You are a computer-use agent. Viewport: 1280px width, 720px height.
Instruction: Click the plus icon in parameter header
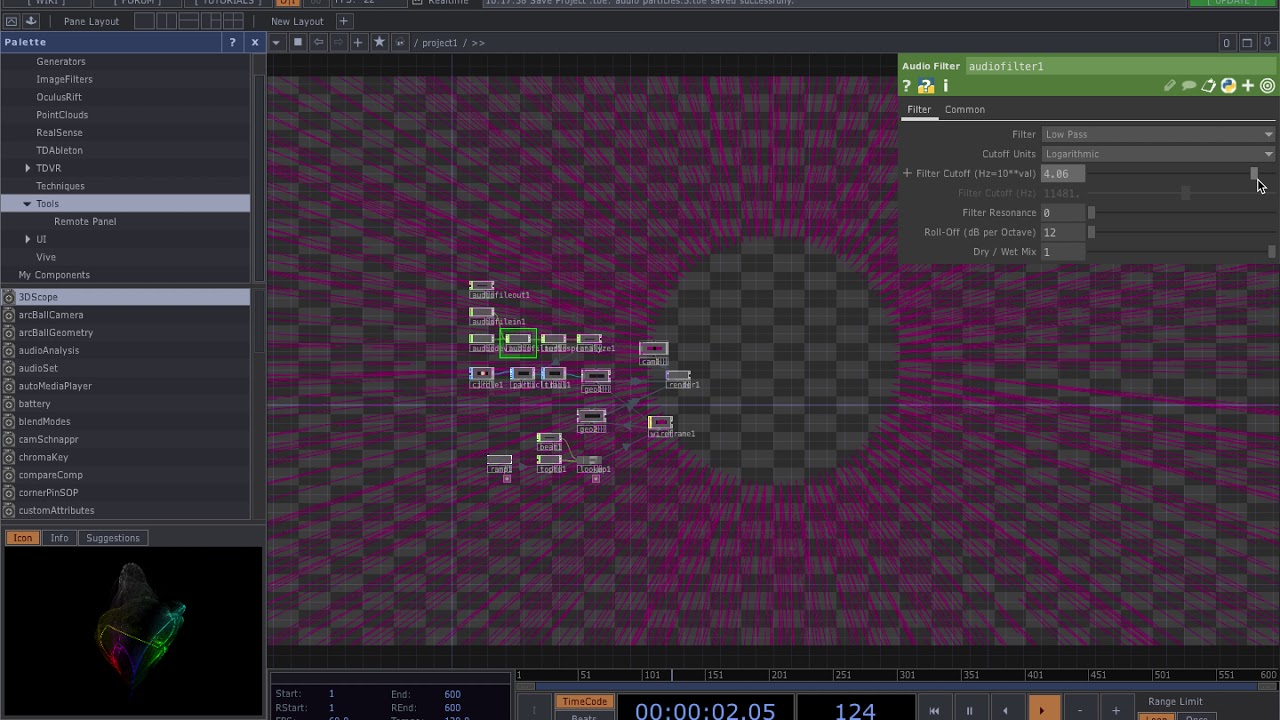click(x=1248, y=86)
